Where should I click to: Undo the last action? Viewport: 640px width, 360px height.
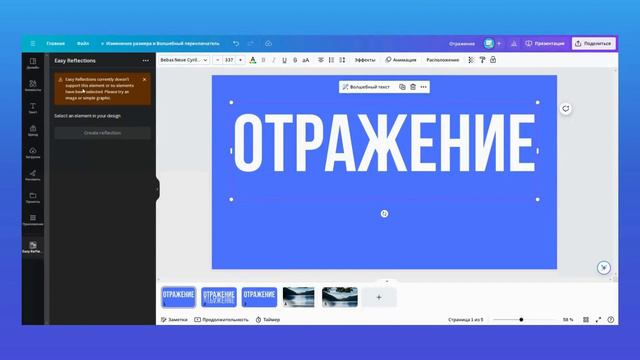click(x=236, y=43)
